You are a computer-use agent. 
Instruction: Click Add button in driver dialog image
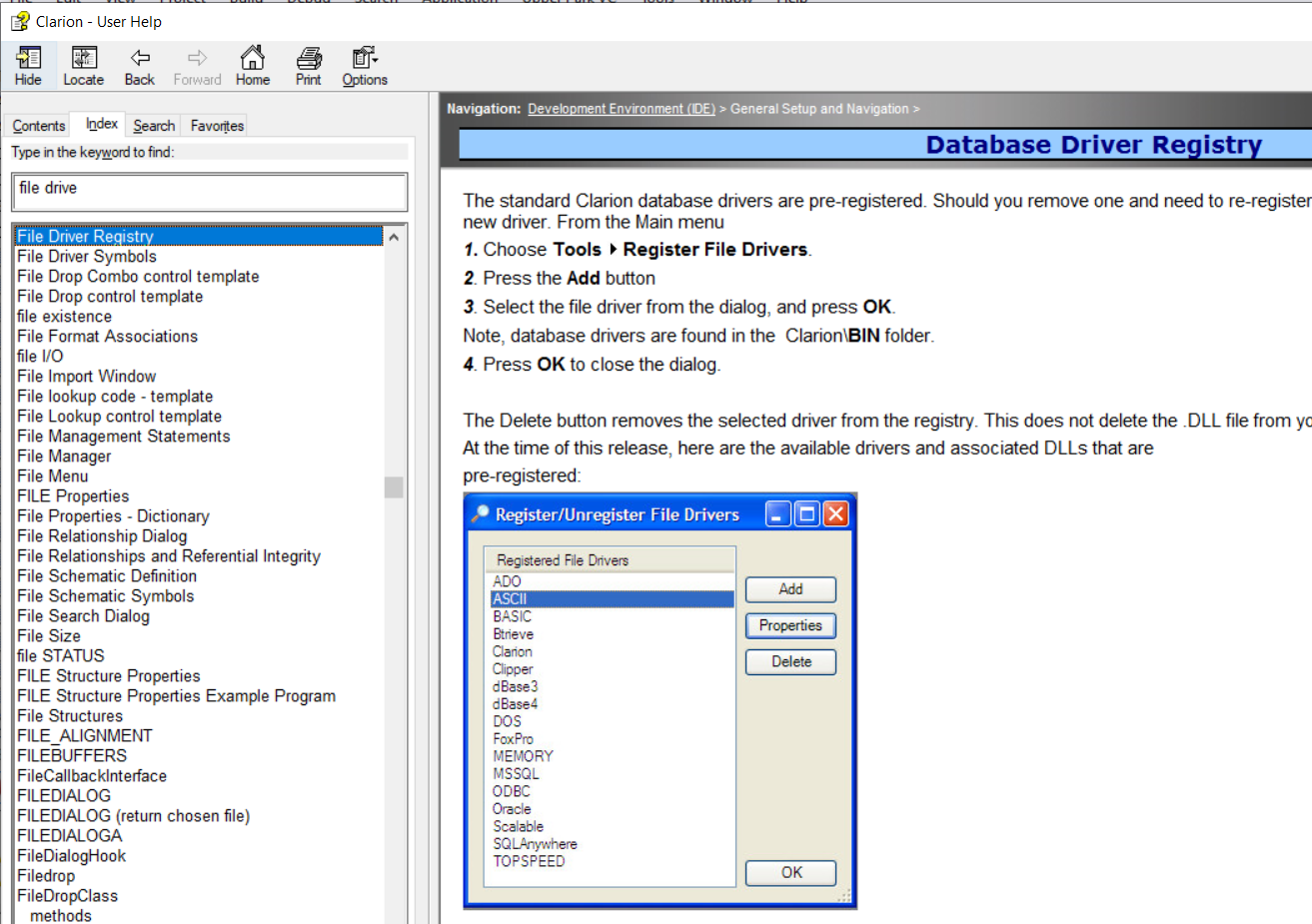pyautogui.click(x=790, y=589)
